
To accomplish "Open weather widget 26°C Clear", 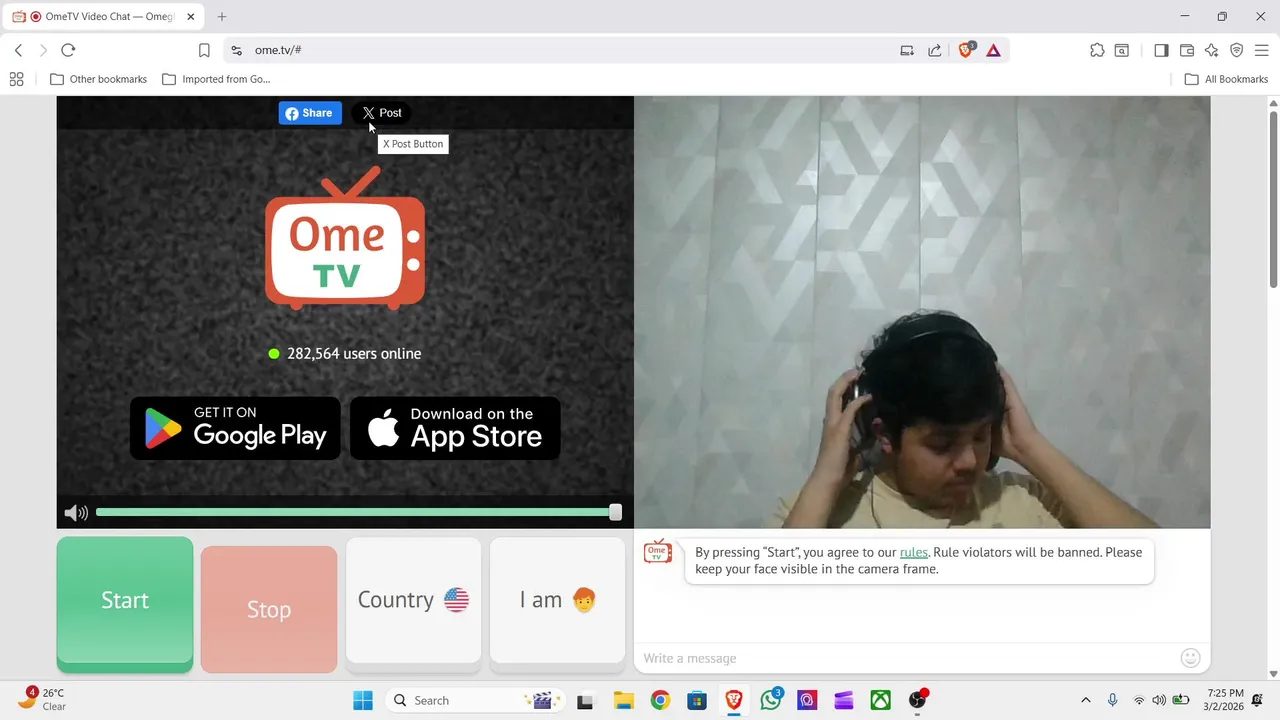I will (42, 699).
